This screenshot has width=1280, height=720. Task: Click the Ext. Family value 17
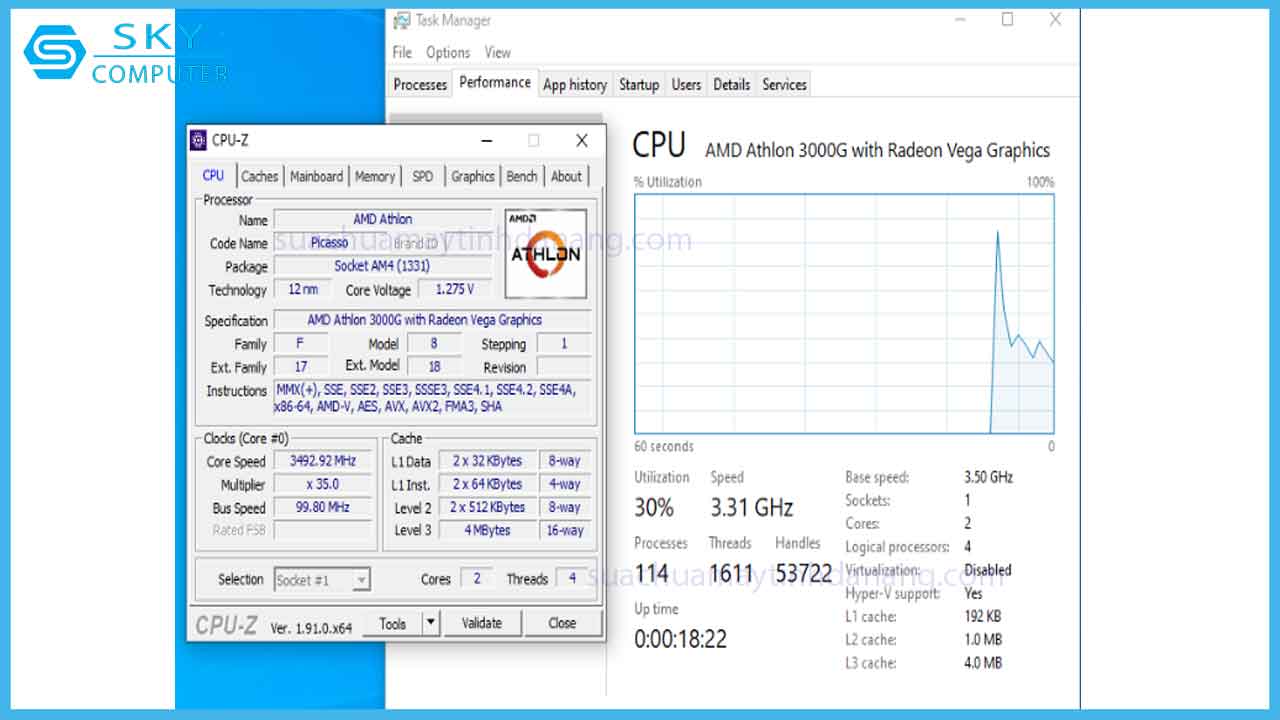click(300, 367)
